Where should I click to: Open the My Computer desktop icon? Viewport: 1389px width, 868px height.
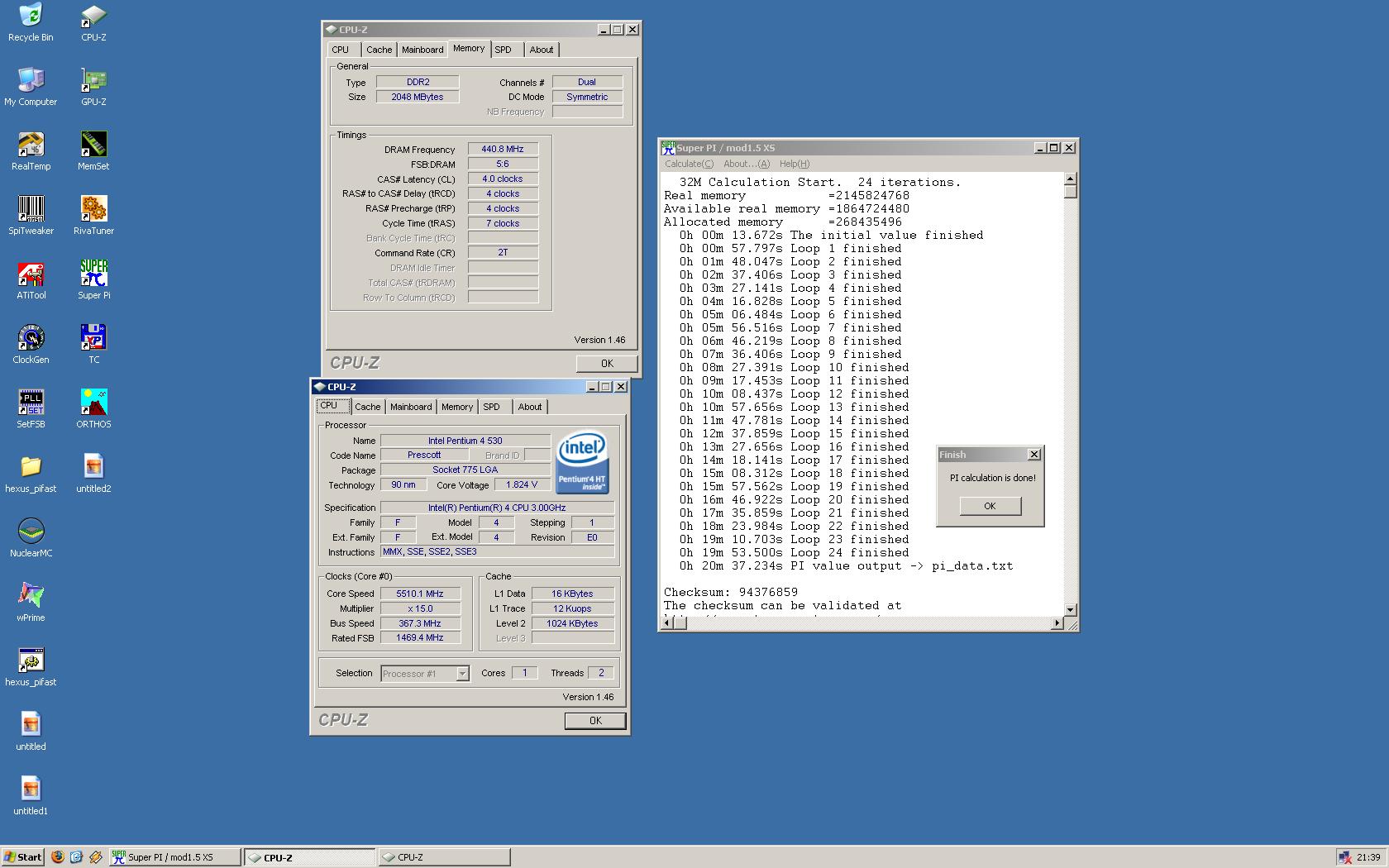[x=31, y=87]
